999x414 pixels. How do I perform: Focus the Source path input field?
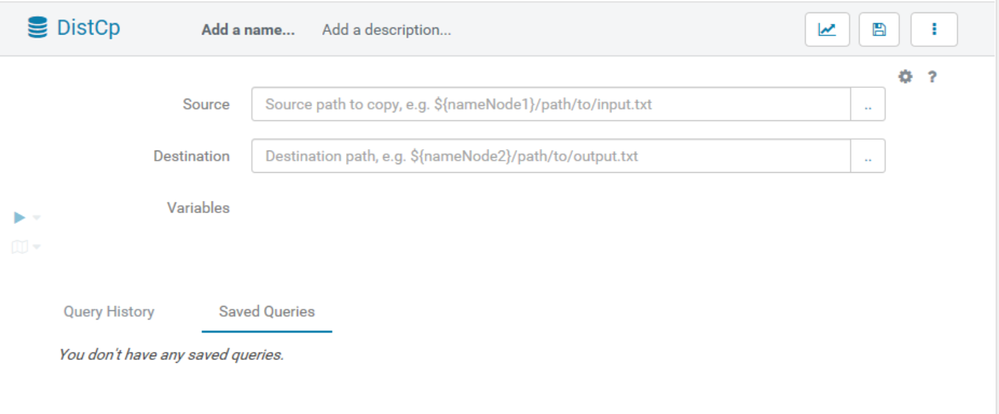tap(551, 104)
